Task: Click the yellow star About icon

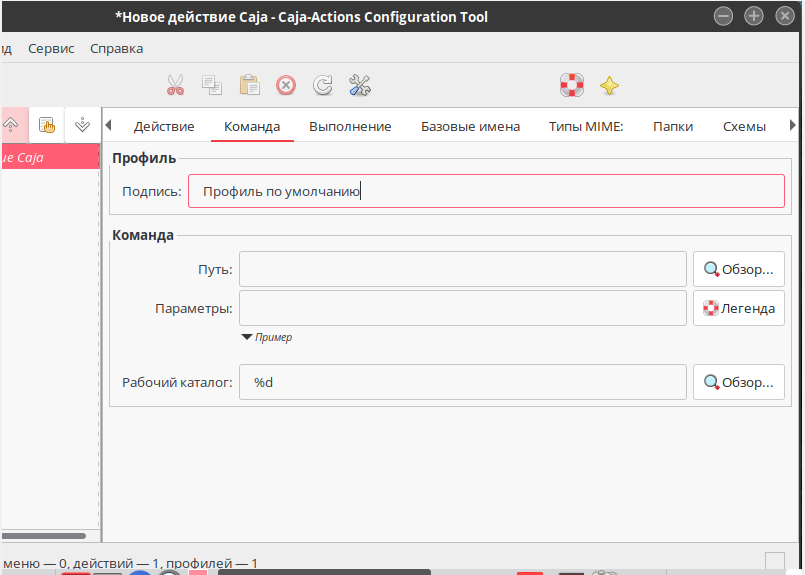Action: (609, 85)
